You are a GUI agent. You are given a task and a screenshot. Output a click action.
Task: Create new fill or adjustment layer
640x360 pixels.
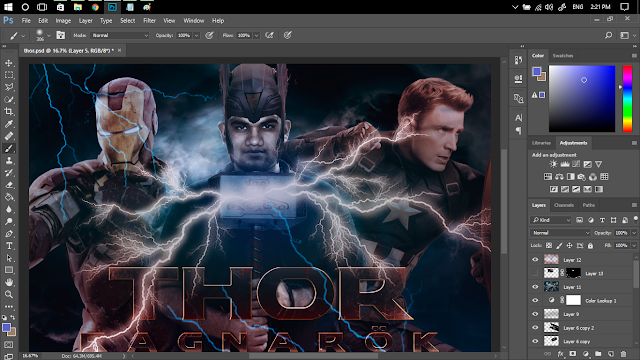[586, 354]
